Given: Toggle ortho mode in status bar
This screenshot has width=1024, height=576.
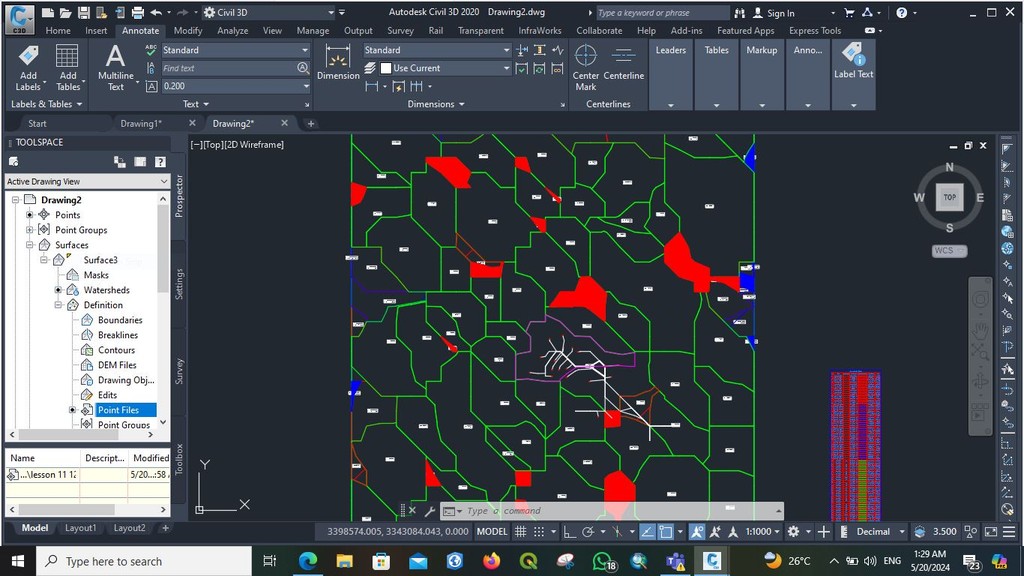Looking at the screenshot, I should pyautogui.click(x=569, y=532).
